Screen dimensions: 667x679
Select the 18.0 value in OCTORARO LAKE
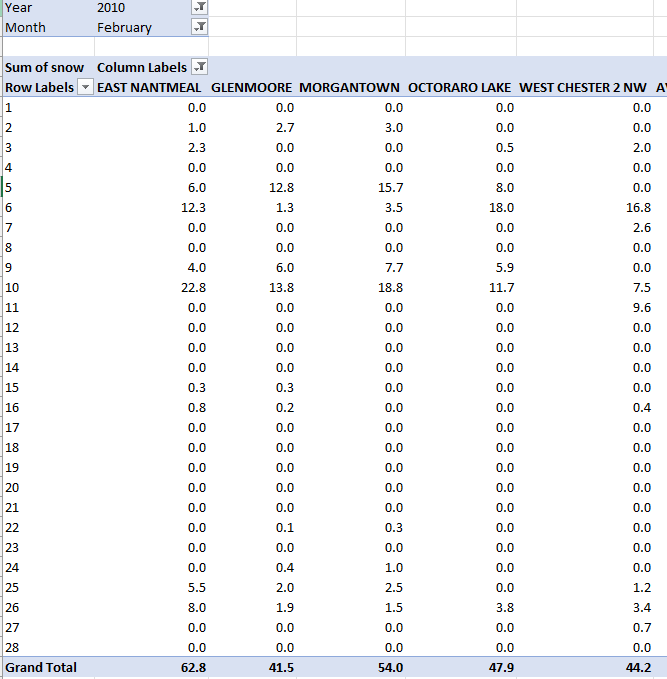(497, 207)
